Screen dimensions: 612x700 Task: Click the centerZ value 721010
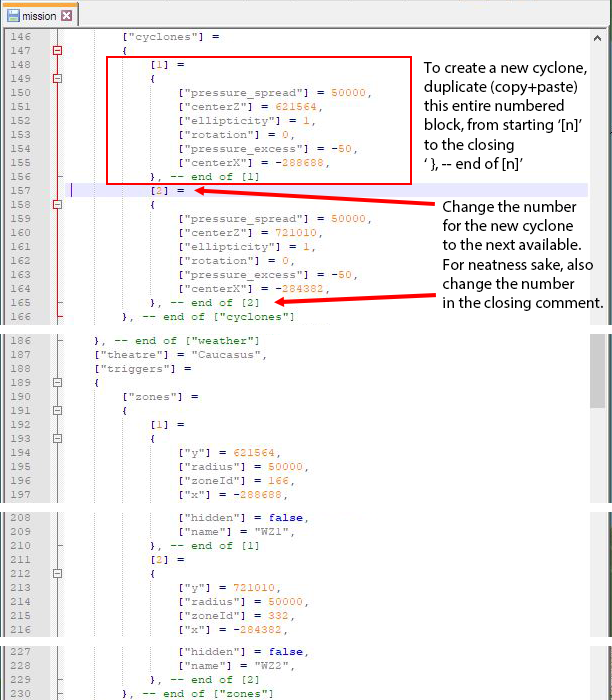pos(296,233)
